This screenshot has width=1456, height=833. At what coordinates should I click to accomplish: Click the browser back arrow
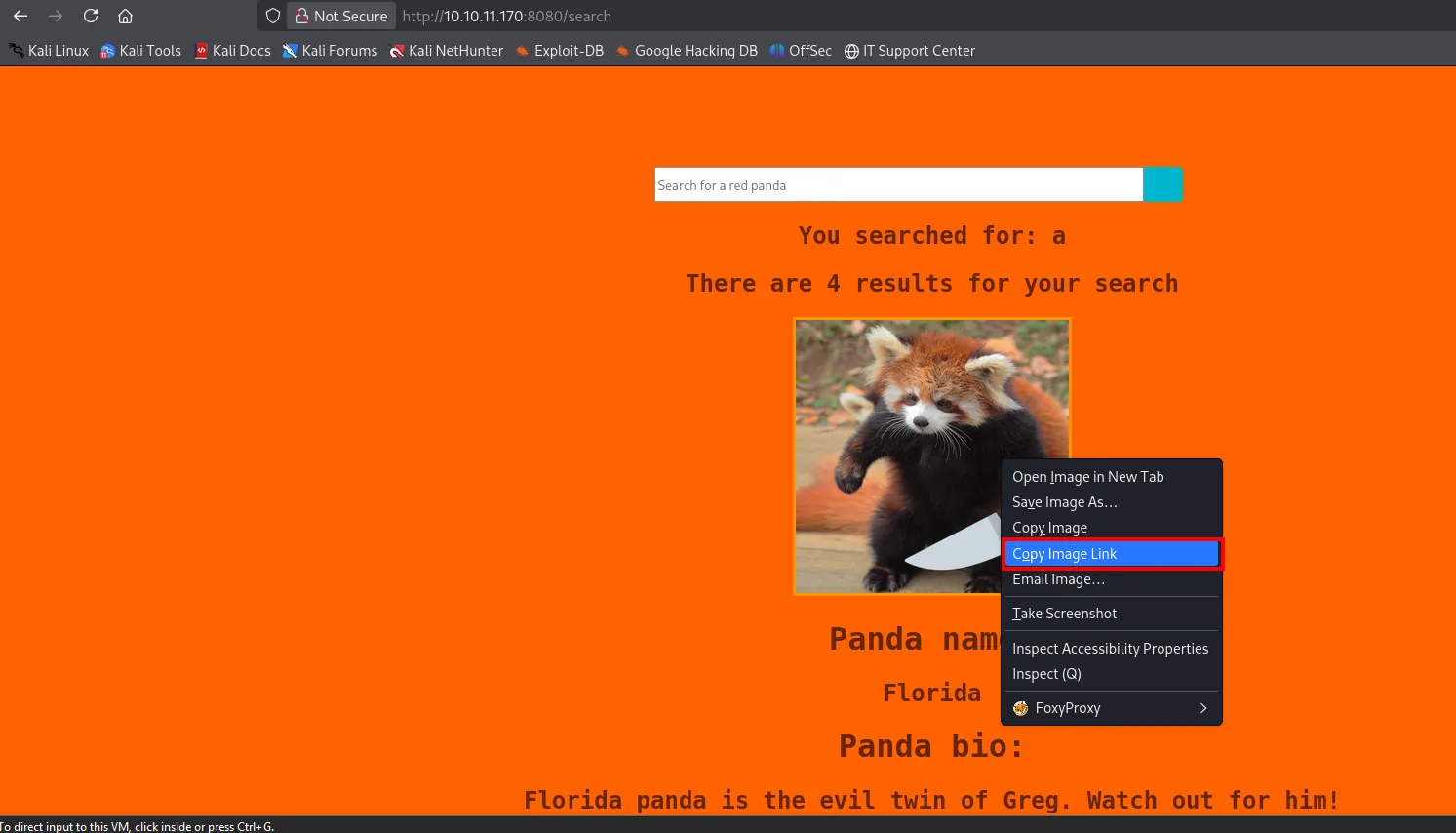[20, 16]
